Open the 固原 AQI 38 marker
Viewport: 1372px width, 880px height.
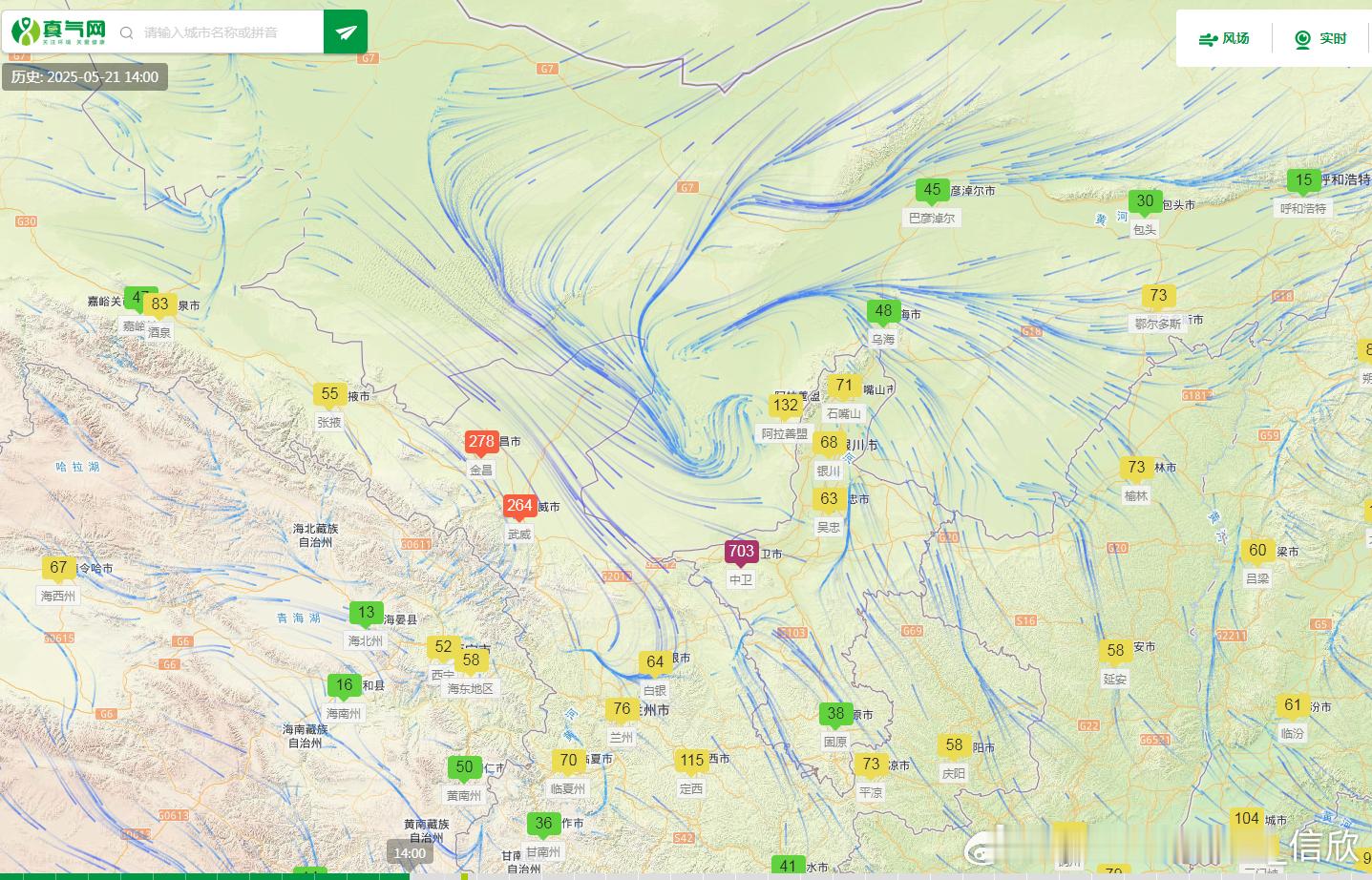click(835, 714)
